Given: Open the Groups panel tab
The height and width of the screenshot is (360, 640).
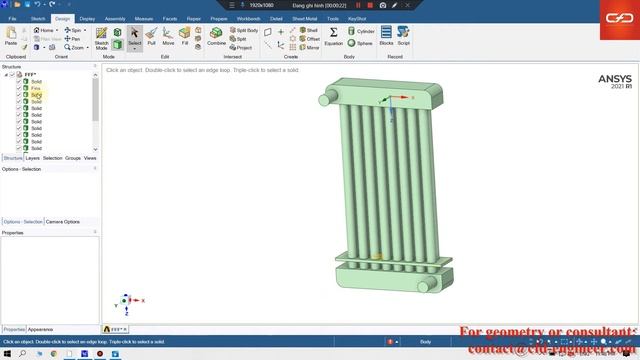Looking at the screenshot, I should pos(73,158).
